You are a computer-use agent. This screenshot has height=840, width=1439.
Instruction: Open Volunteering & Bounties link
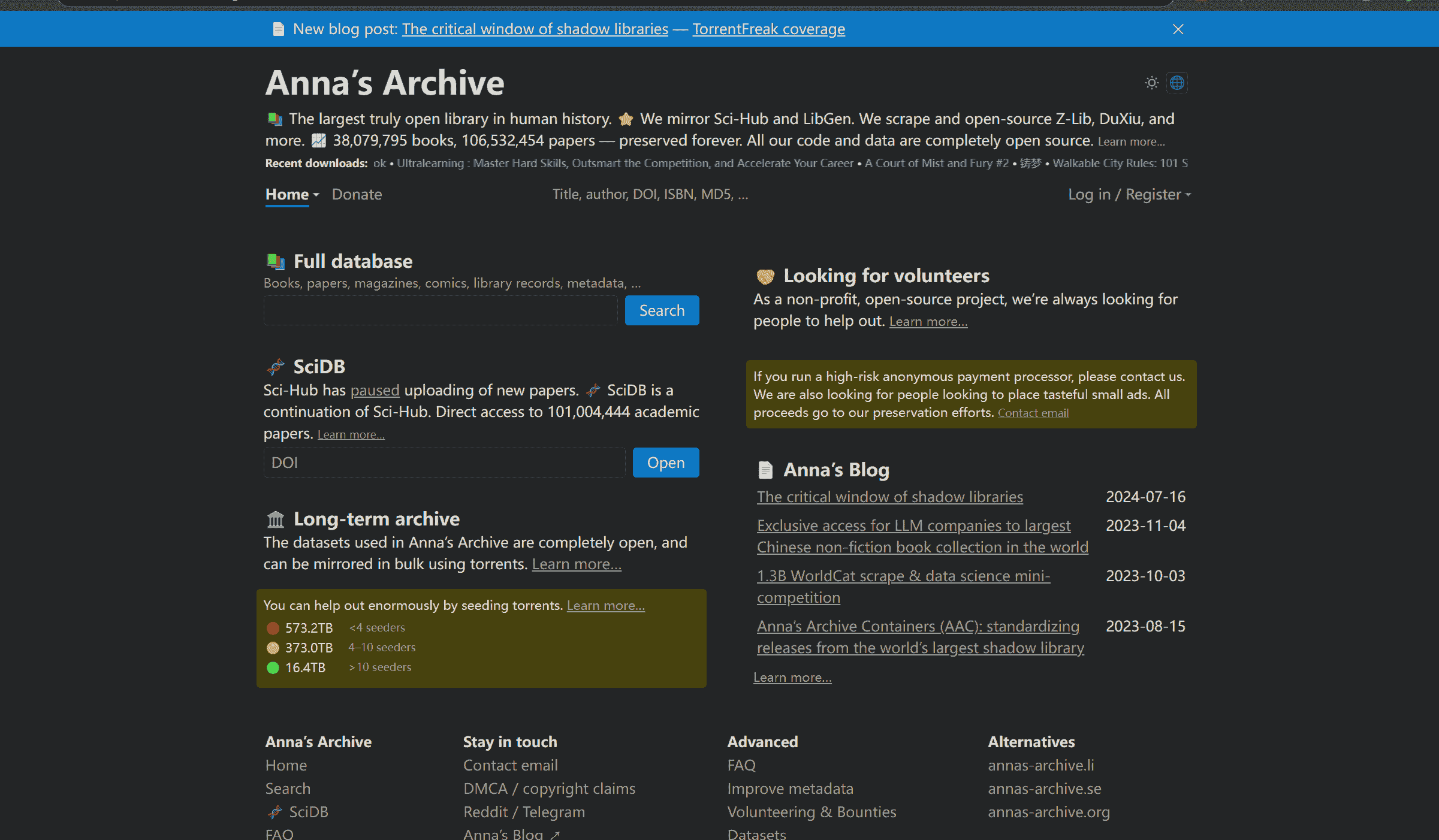811,812
